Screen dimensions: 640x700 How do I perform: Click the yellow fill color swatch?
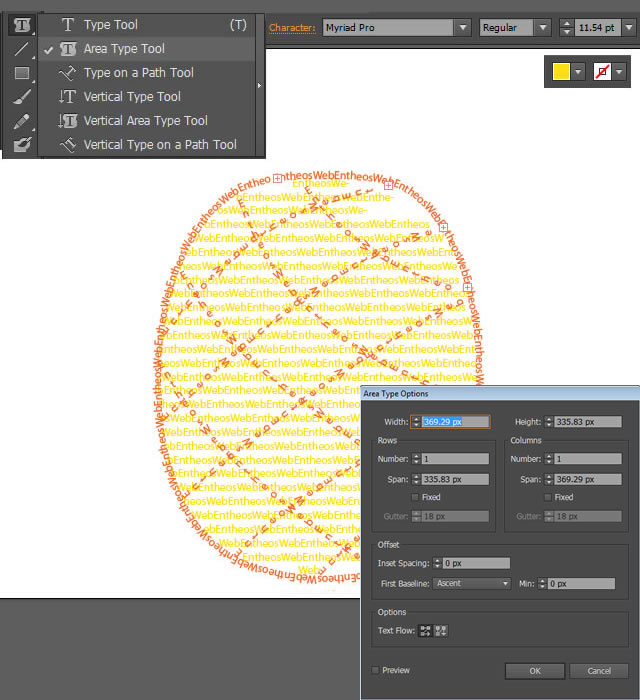562,73
